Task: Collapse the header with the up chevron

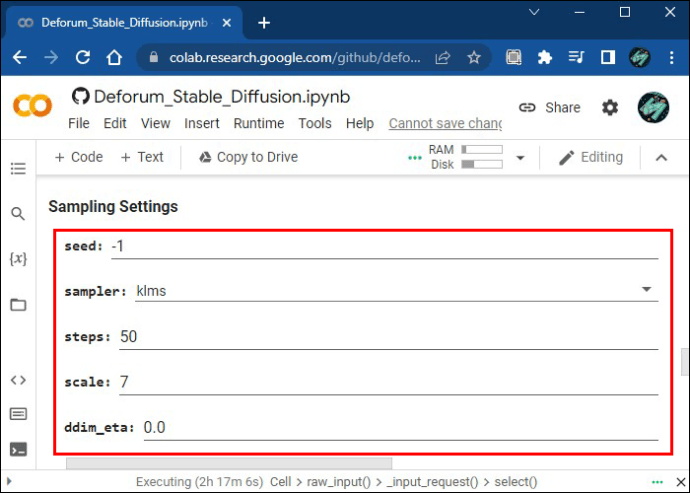Action: tap(661, 158)
